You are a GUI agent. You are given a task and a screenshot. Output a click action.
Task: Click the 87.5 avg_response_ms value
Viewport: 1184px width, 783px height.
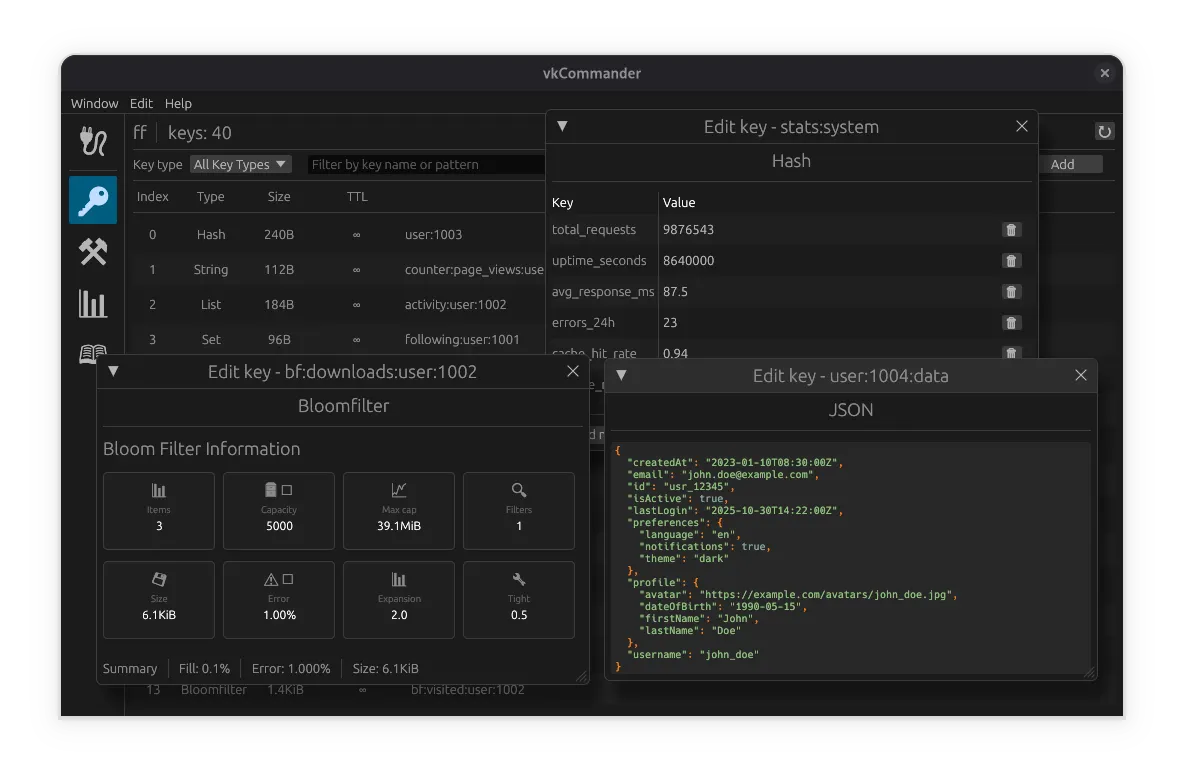(x=675, y=291)
